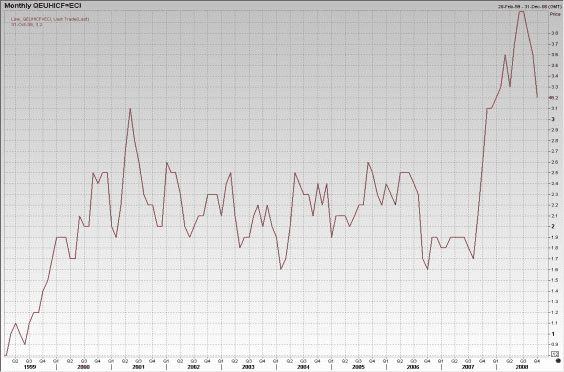Click the flat top of the 2008 peak

point(521,12)
